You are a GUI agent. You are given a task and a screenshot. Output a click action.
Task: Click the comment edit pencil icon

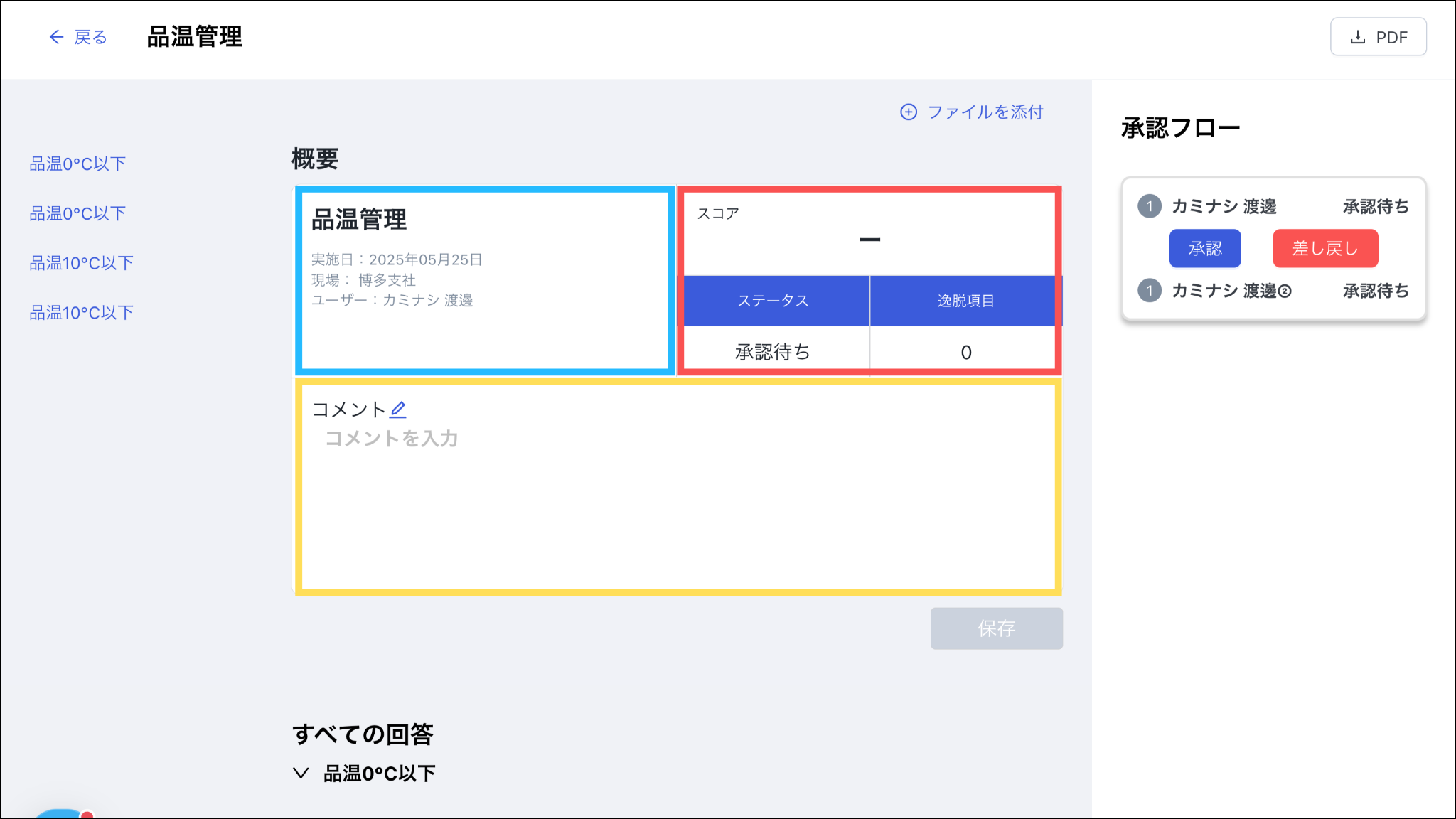point(398,409)
